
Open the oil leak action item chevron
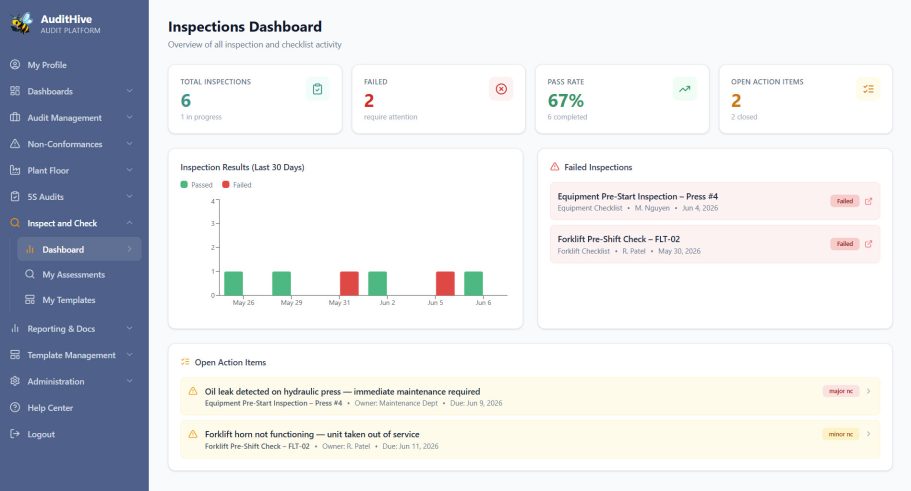(869, 391)
